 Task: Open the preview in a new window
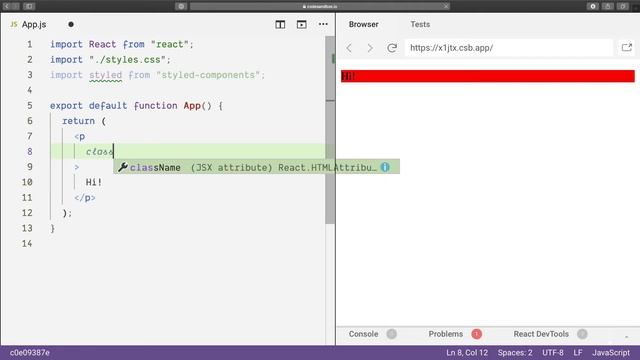pyautogui.click(x=627, y=48)
